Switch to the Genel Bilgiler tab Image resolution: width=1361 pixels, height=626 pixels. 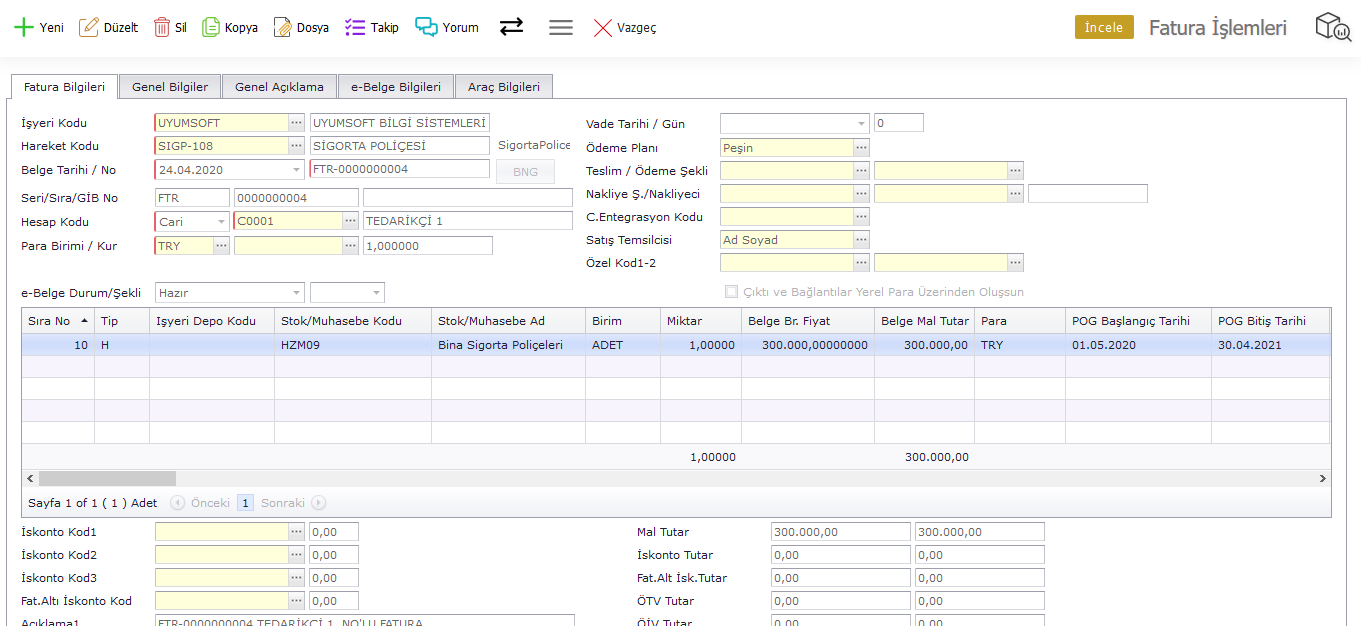(170, 87)
